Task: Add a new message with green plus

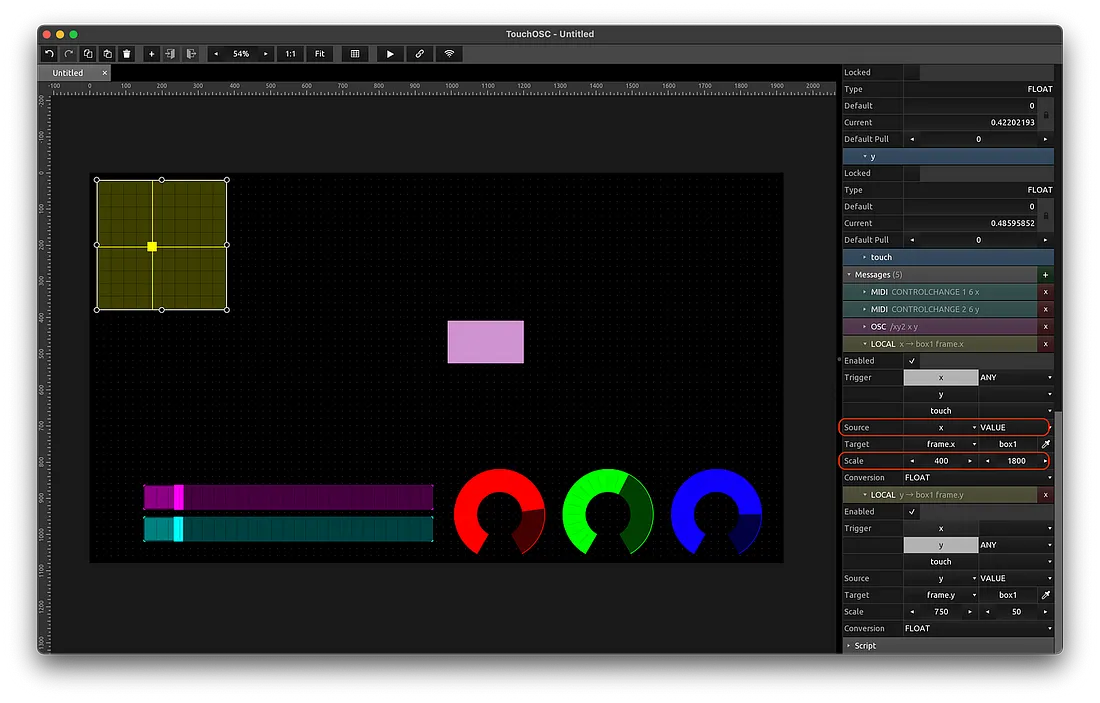Action: point(1046,275)
